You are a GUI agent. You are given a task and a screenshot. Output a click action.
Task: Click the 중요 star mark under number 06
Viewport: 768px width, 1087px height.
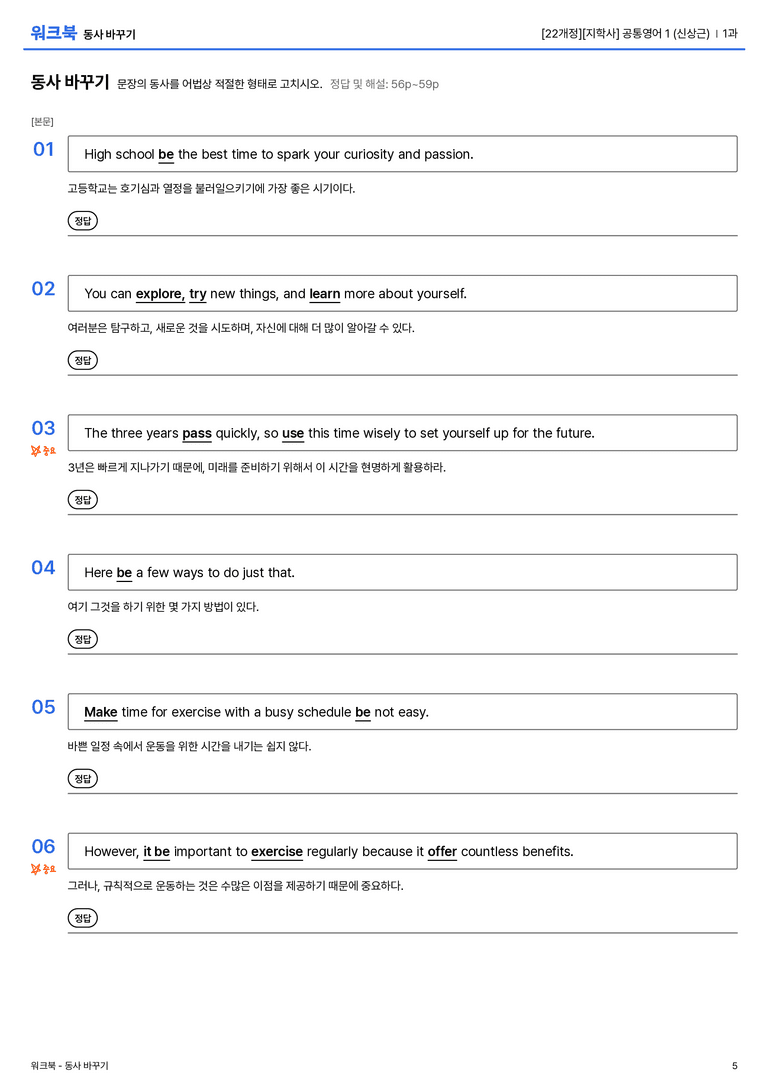click(x=43, y=869)
